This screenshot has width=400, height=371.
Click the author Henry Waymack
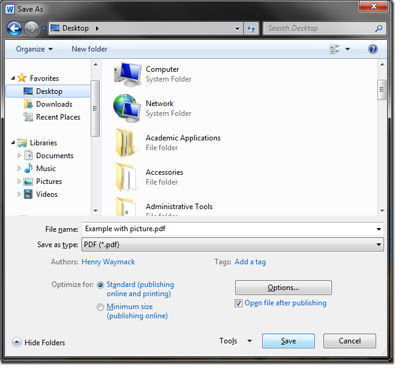(x=108, y=262)
